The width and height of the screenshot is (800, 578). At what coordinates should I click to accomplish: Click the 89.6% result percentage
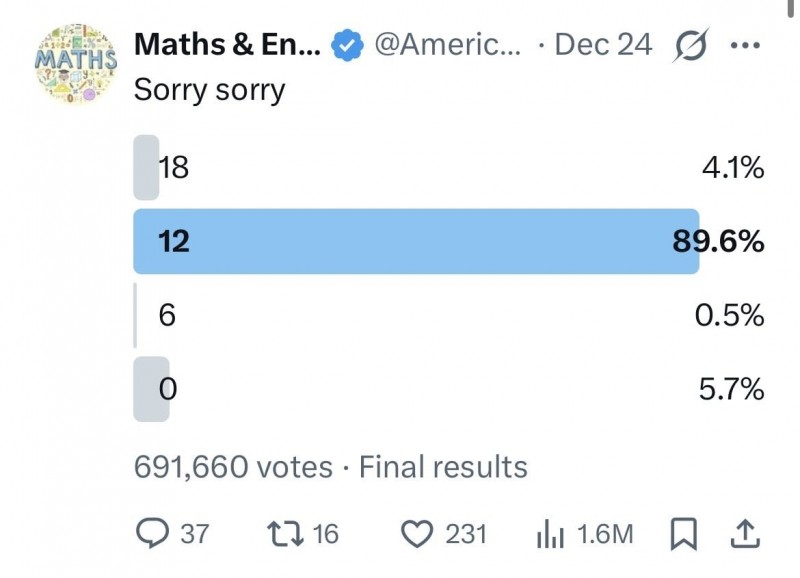click(718, 241)
